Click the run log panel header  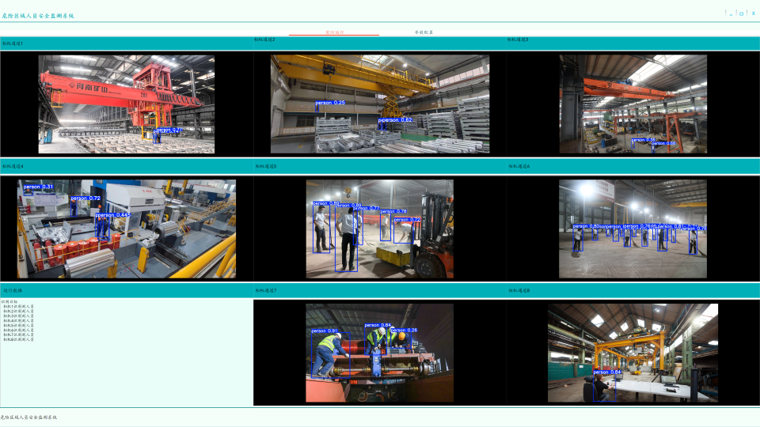tap(126, 291)
